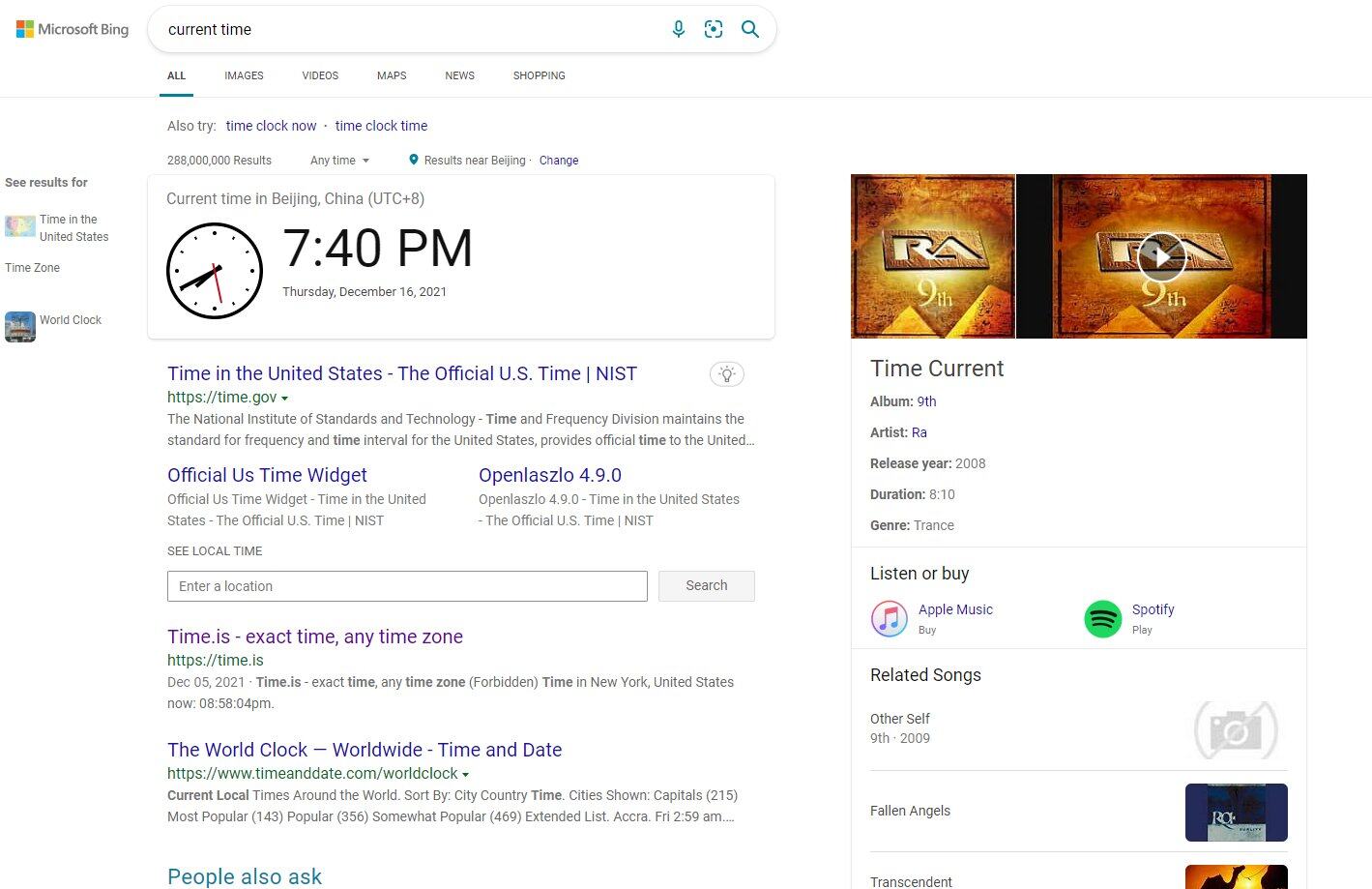
Task: Open Time in the United States NIST result
Action: 402,373
